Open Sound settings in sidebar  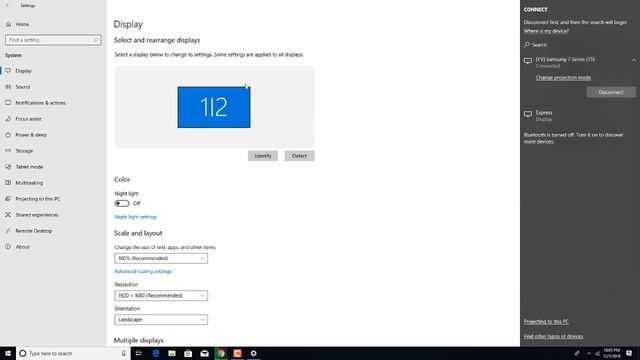[22, 87]
